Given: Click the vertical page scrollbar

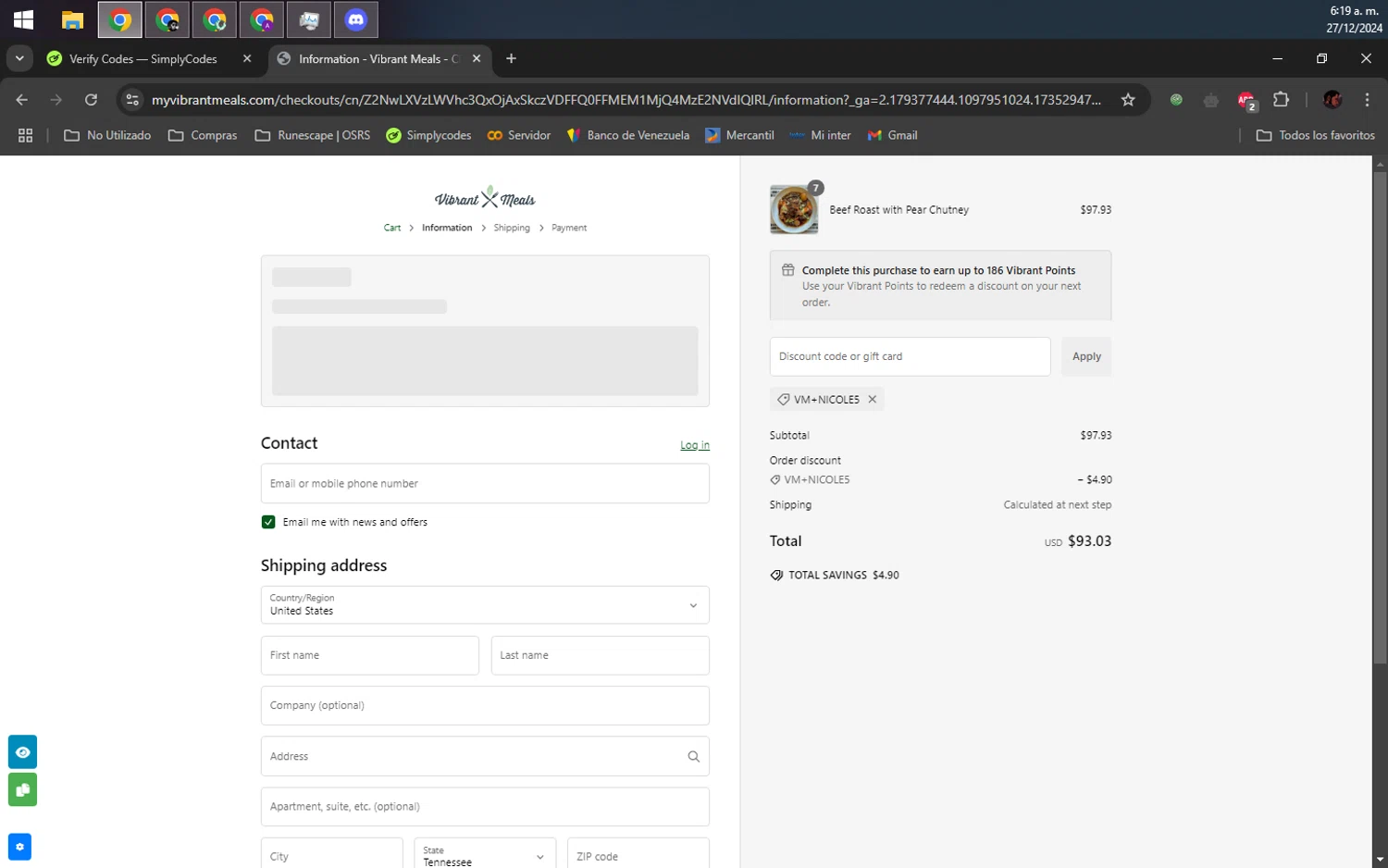Looking at the screenshot, I should click(1380, 416).
